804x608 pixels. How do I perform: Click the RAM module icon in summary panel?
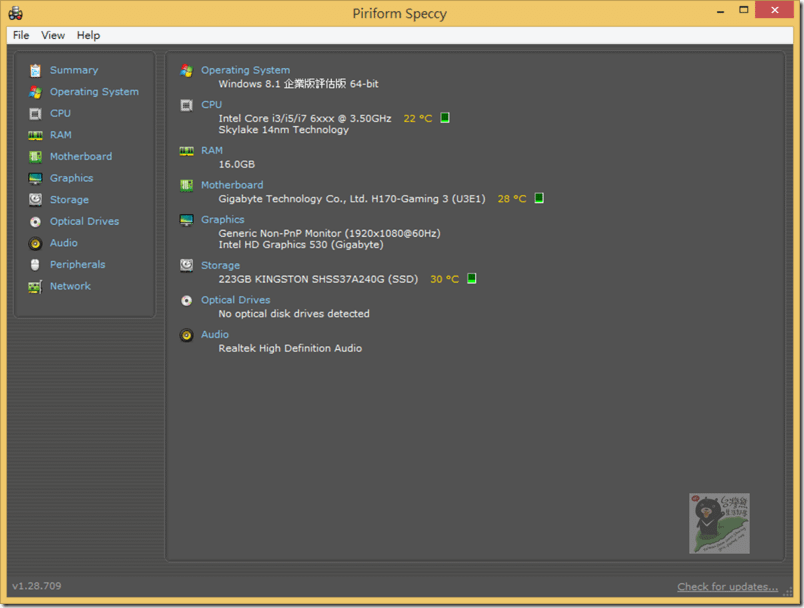187,151
